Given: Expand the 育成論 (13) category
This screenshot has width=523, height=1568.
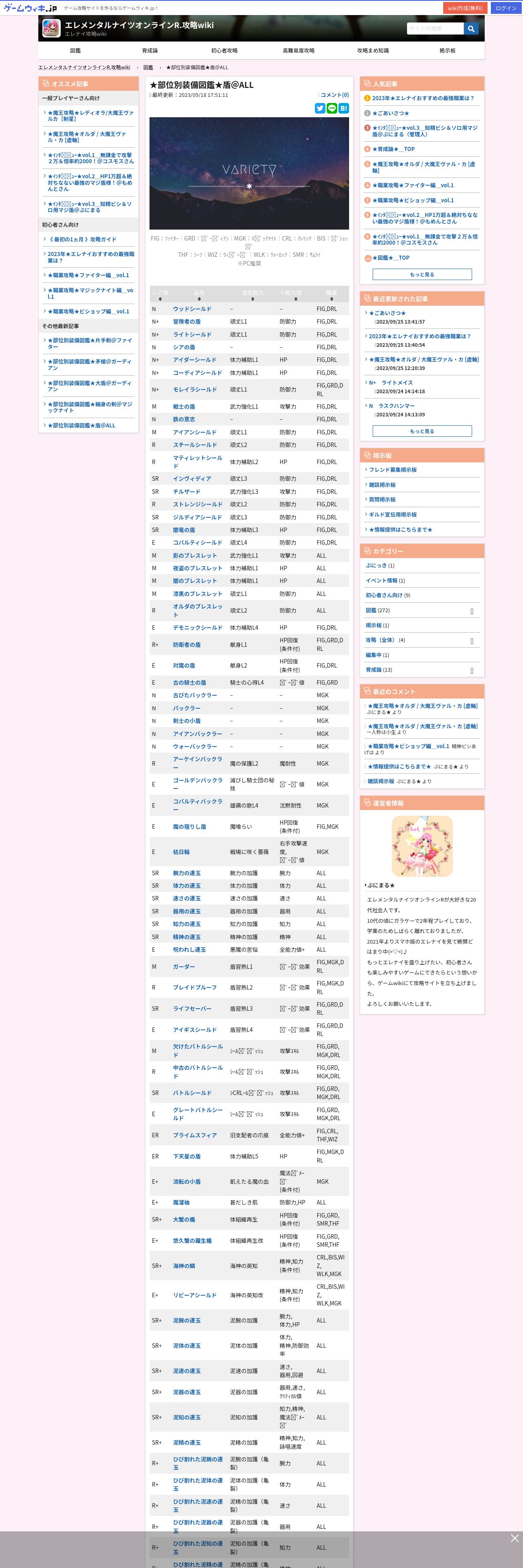Looking at the screenshot, I should pos(472,671).
